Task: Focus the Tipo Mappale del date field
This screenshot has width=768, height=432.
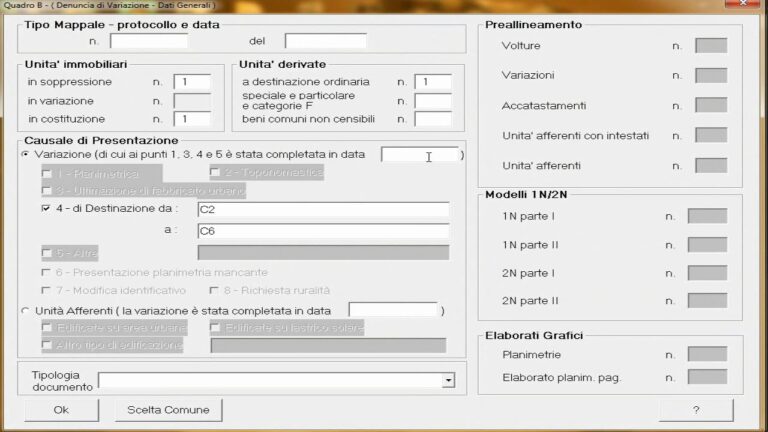Action: point(326,41)
